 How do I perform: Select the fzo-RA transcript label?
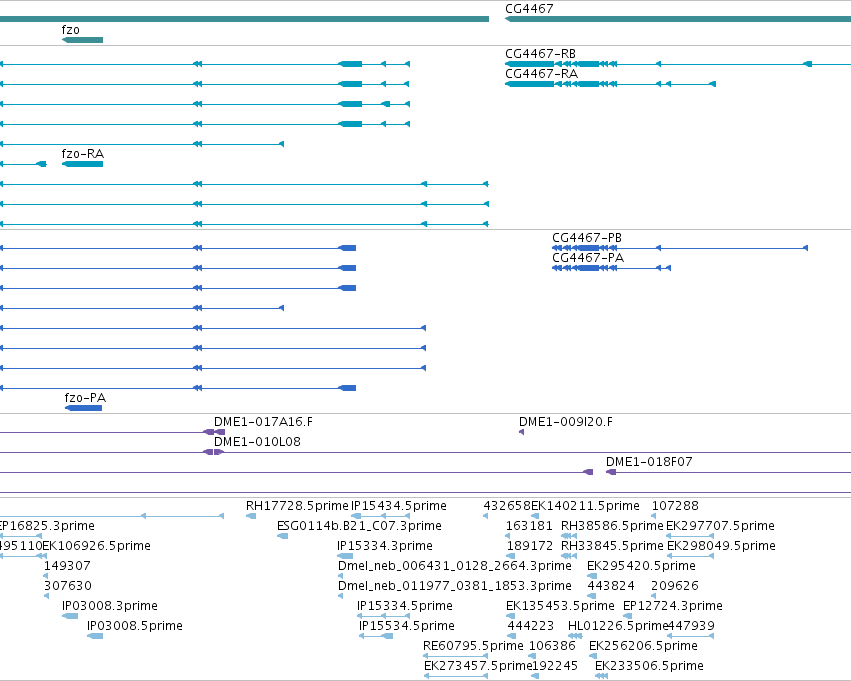83,154
